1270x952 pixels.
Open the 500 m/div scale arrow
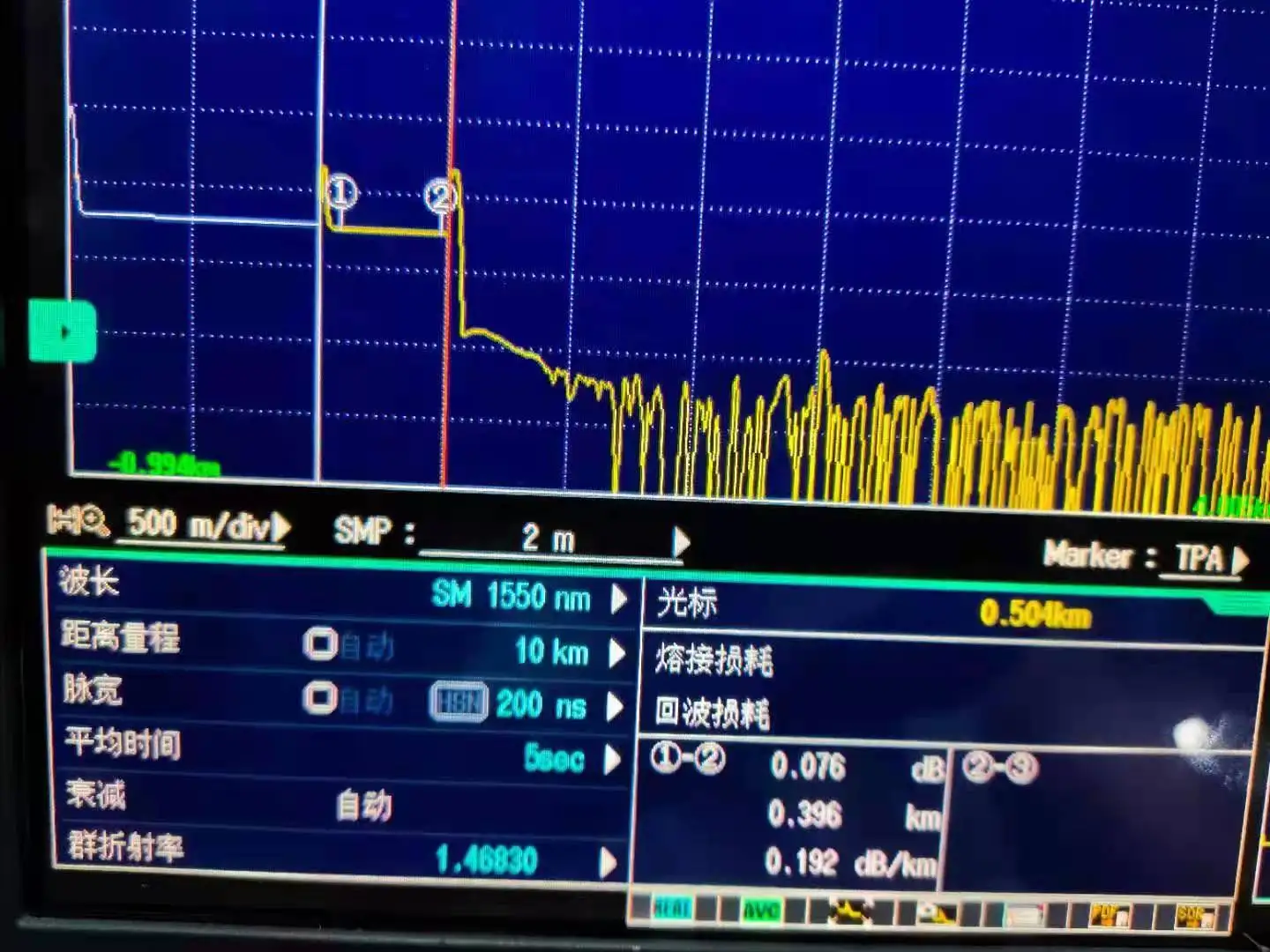(280, 527)
